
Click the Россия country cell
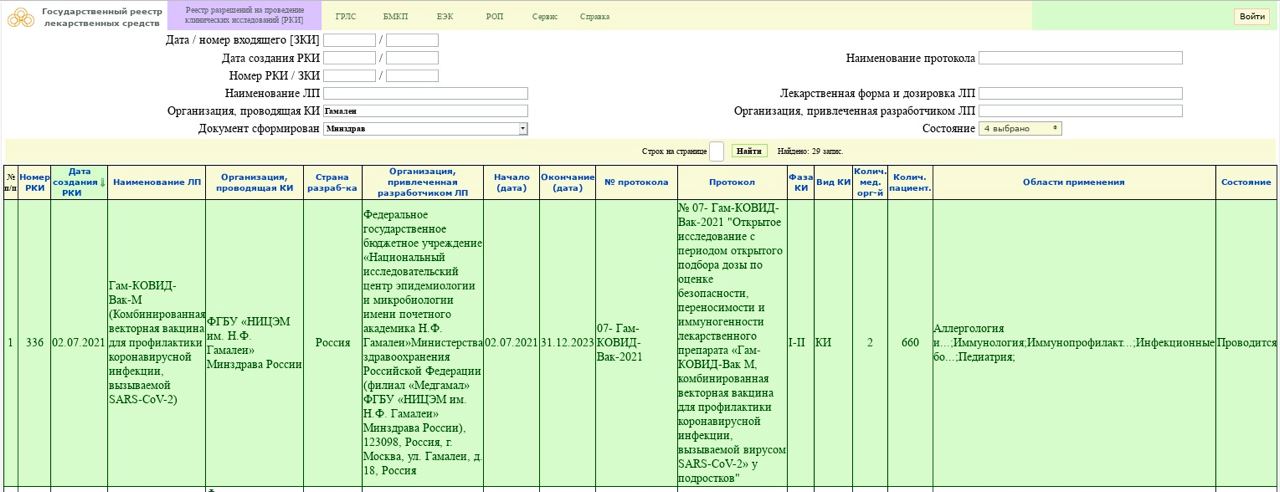[x=333, y=343]
